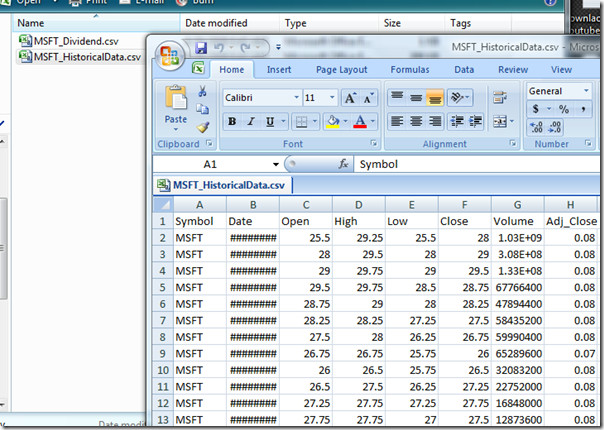Apply accounting dollar format
Image resolution: width=604 pixels, height=430 pixels.
(x=536, y=109)
